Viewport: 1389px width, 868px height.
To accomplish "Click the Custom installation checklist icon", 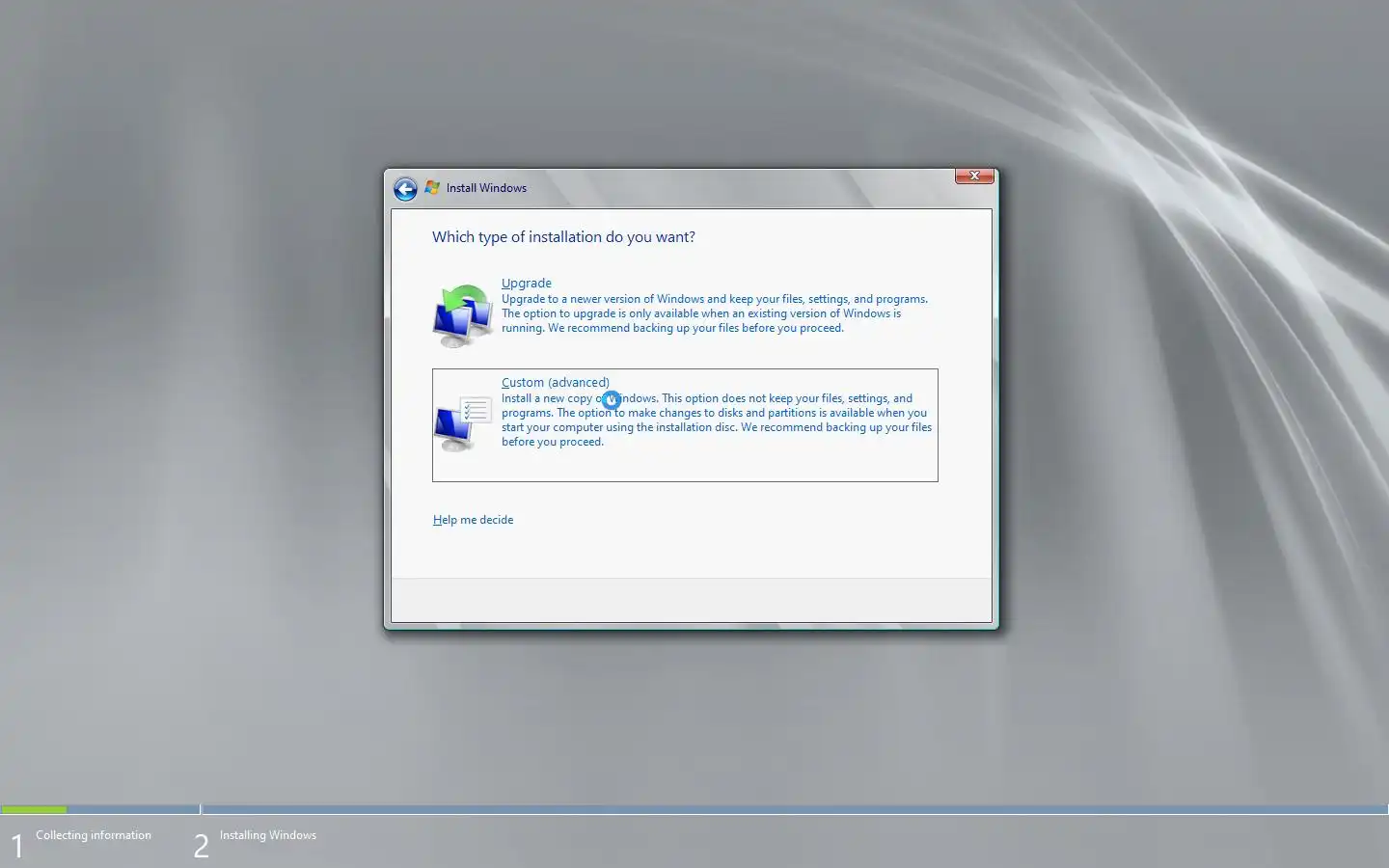I will 464,422.
